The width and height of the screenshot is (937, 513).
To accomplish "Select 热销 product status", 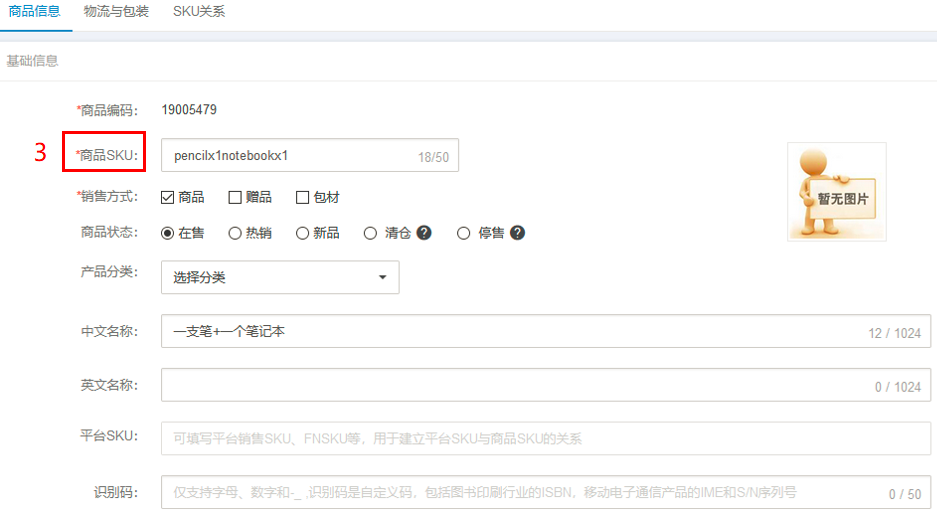I will point(235,233).
